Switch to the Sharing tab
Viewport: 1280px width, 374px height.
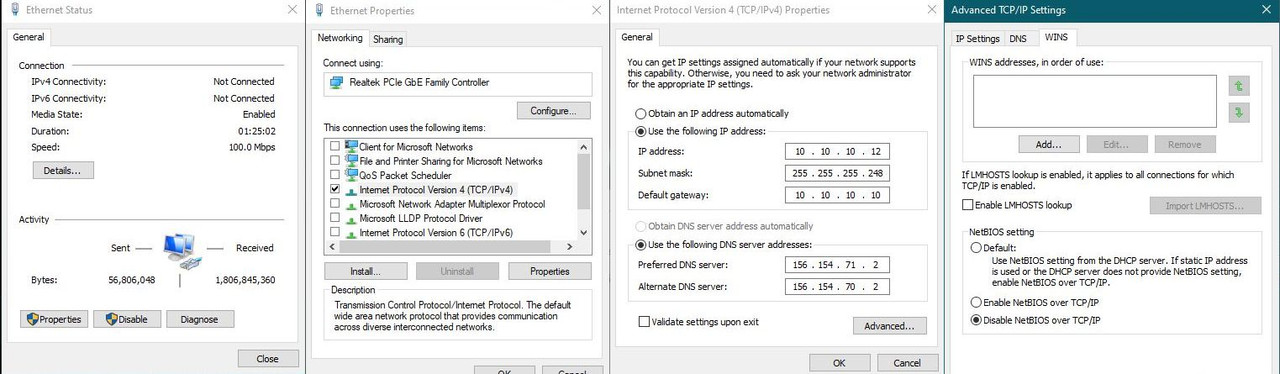(388, 40)
